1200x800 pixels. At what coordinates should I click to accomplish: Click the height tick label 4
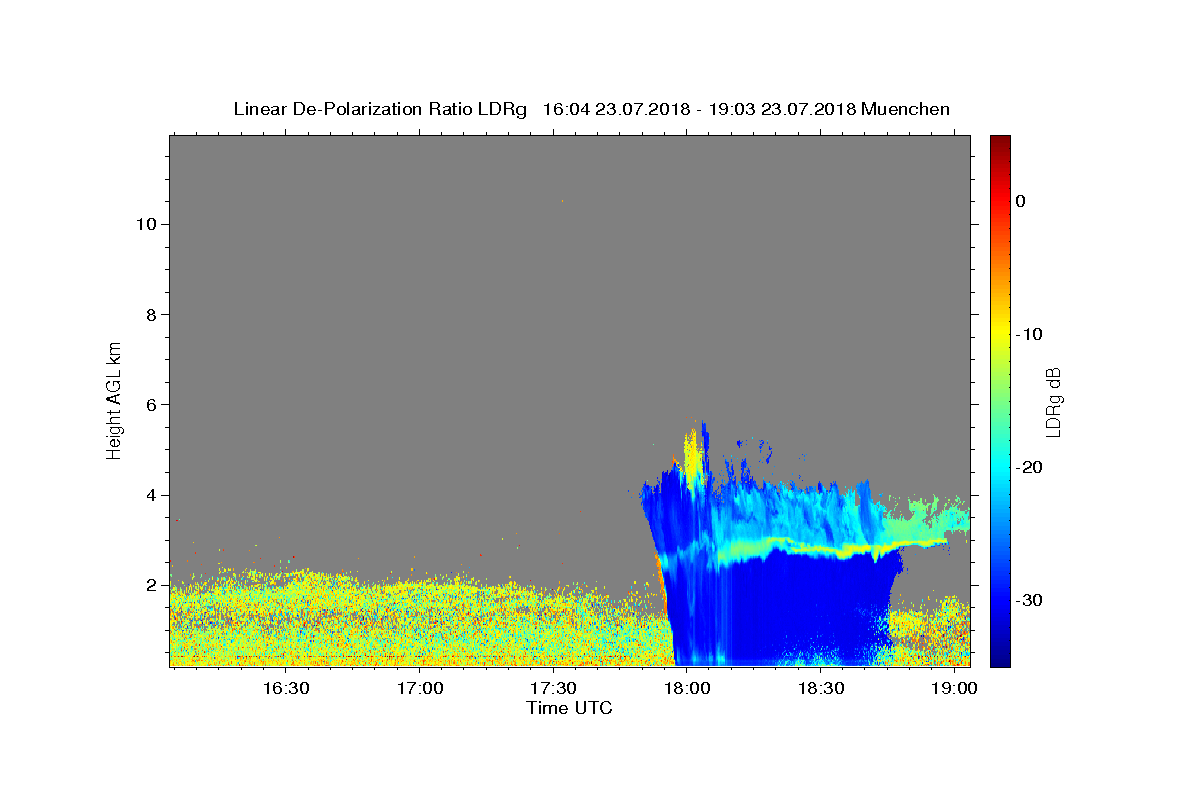150,495
